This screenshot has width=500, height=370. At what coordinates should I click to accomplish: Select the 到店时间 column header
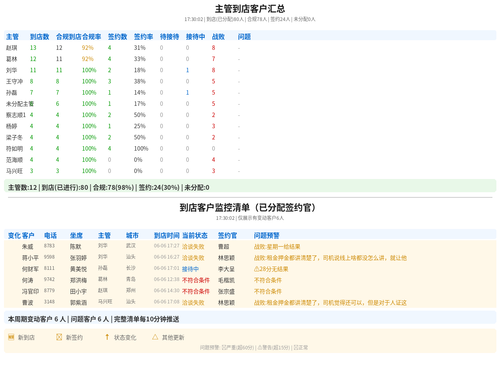(x=167, y=236)
